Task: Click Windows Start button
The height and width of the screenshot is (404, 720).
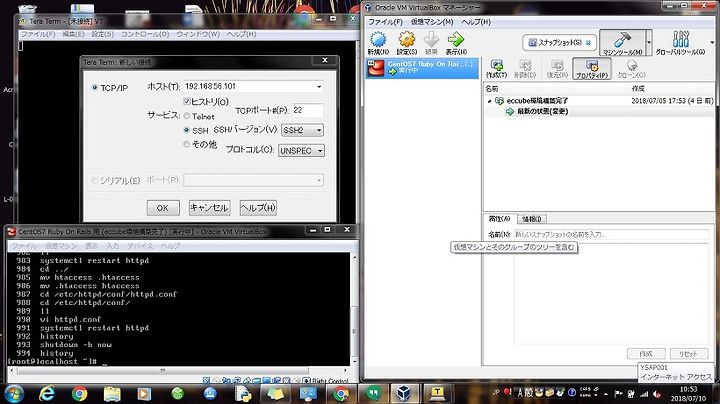Action: tap(13, 394)
